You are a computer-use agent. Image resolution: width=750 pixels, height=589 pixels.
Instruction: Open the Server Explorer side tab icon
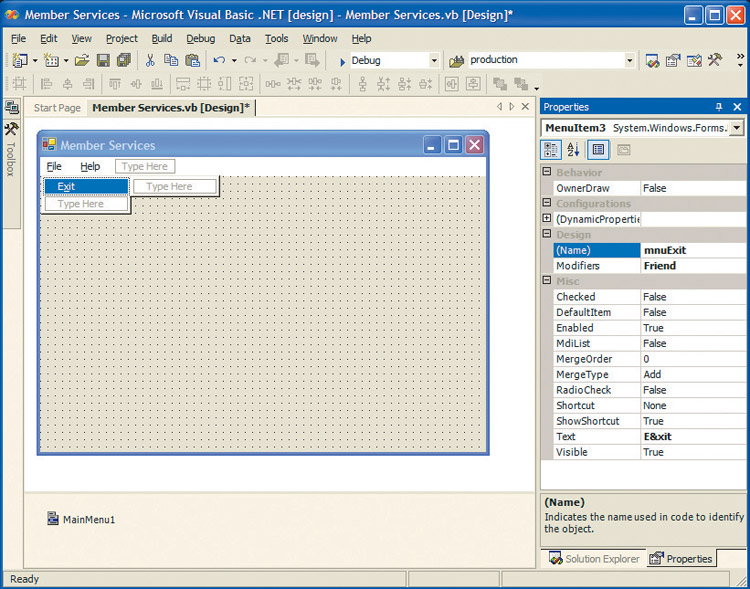coord(12,107)
